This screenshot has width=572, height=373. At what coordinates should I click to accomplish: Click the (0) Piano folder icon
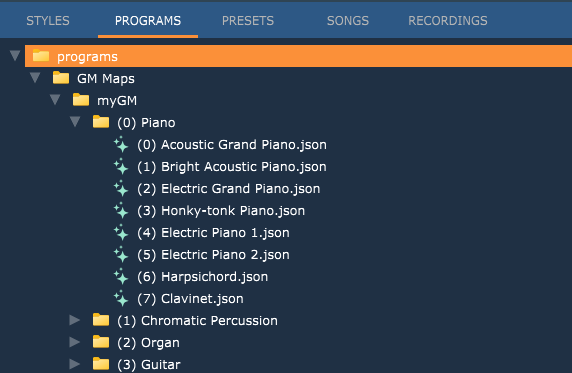tap(101, 122)
